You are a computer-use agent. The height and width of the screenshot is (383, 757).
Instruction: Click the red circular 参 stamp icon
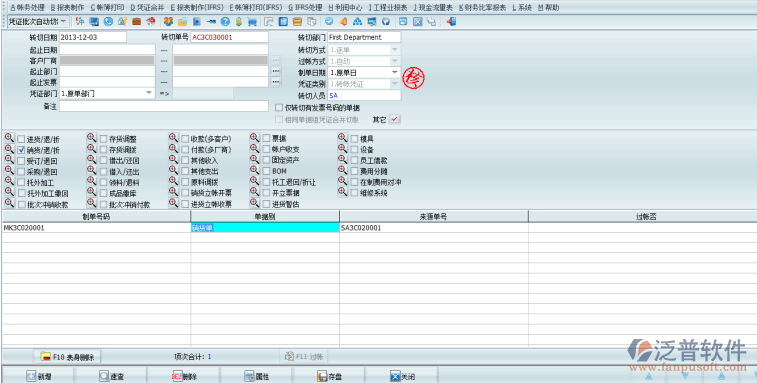point(414,78)
